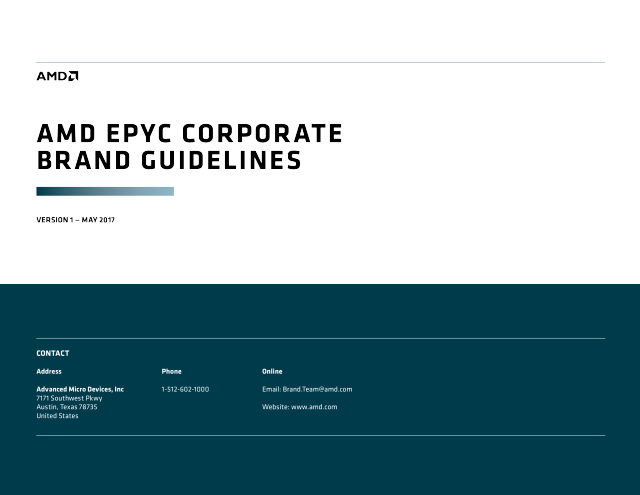Viewport: 640px width, 495px height.
Task: Click the 'Address' column heading
Action: (x=49, y=371)
